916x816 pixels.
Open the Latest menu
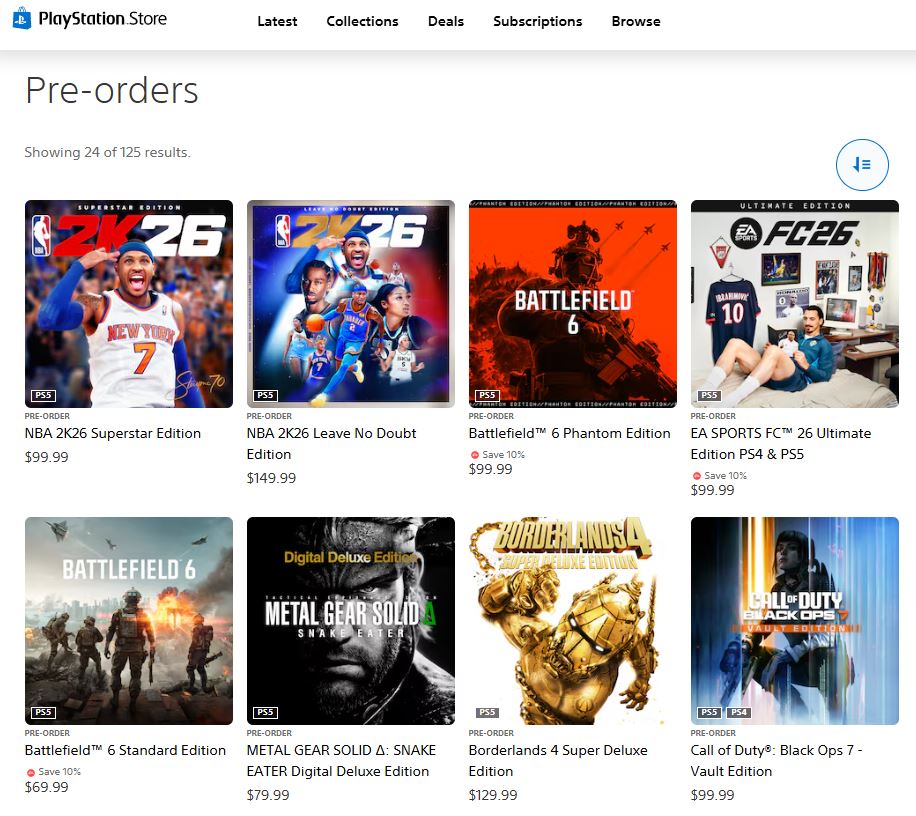pyautogui.click(x=277, y=22)
